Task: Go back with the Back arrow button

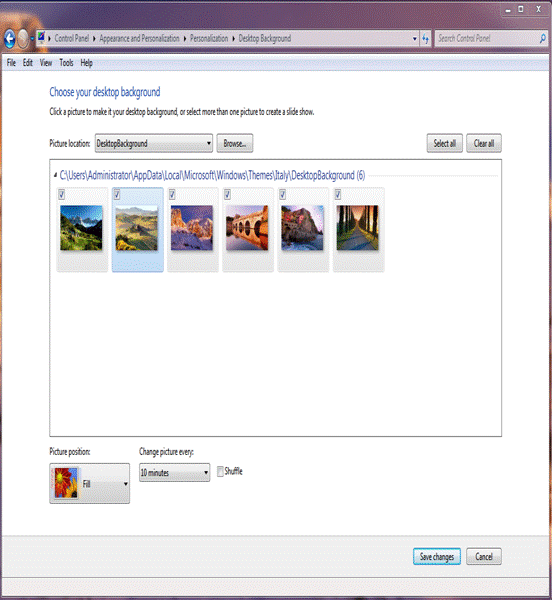Action: tap(10, 39)
